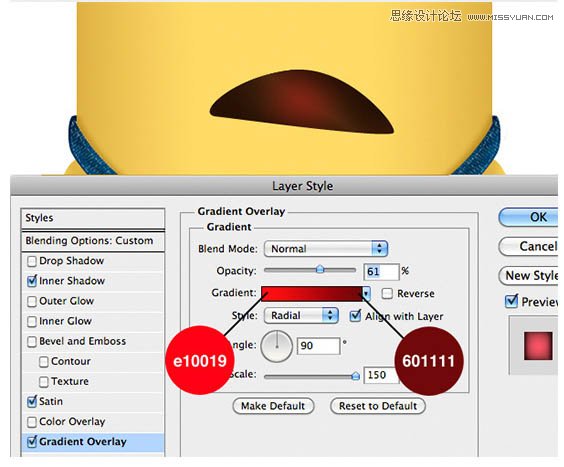Click the OK button
The height and width of the screenshot is (467, 564).
[529, 217]
